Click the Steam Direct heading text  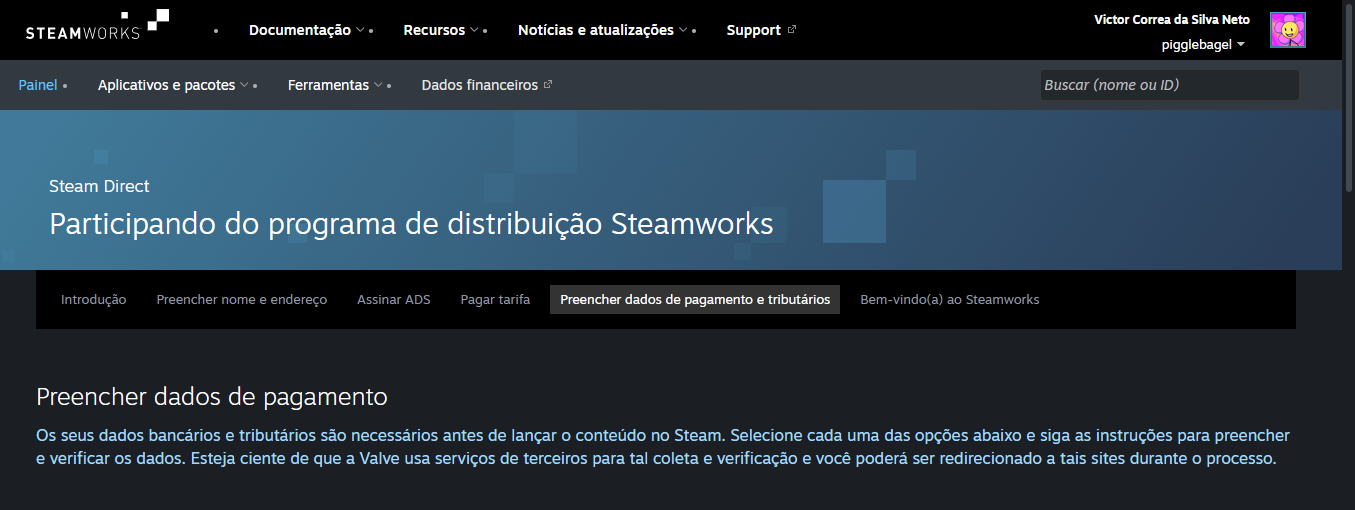99,186
